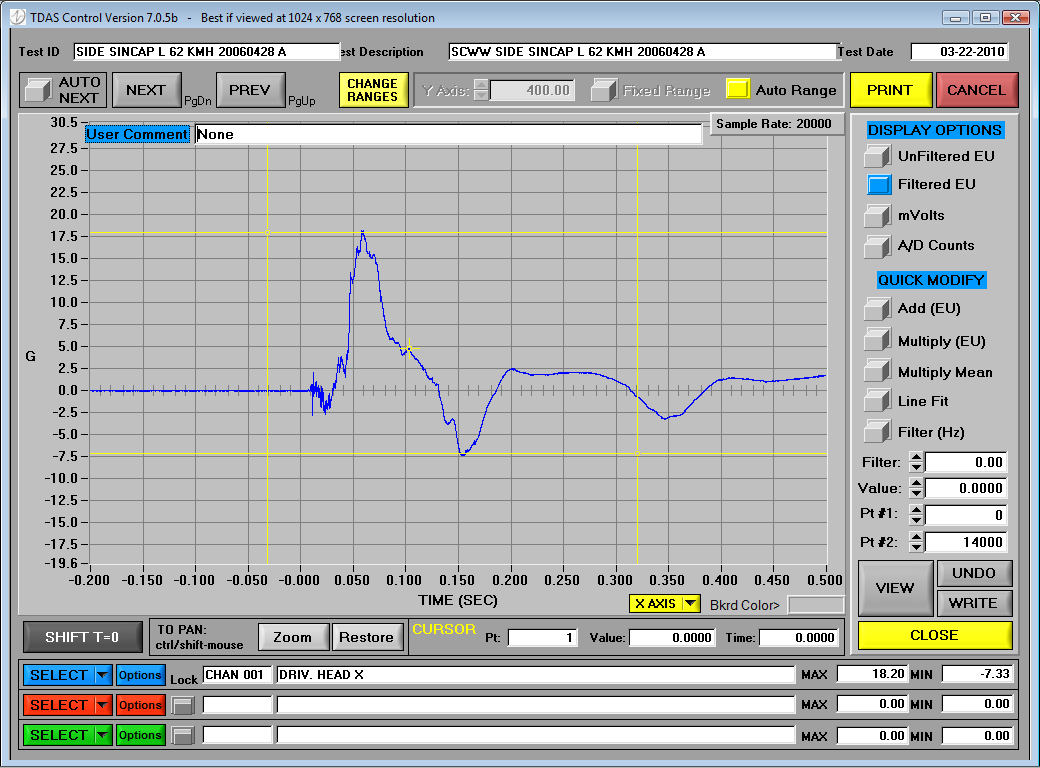Click the Pt #2 field
The image size is (1040, 768).
(966, 542)
